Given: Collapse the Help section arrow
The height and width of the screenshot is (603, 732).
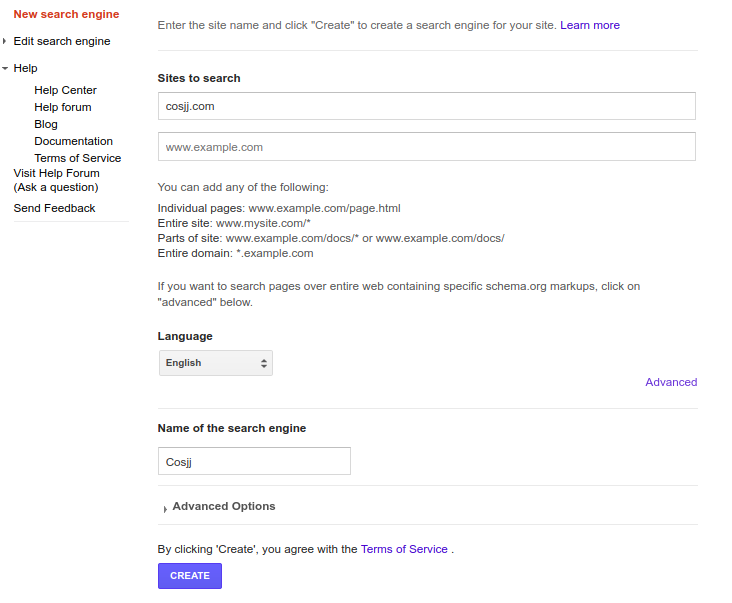Looking at the screenshot, I should [5, 68].
